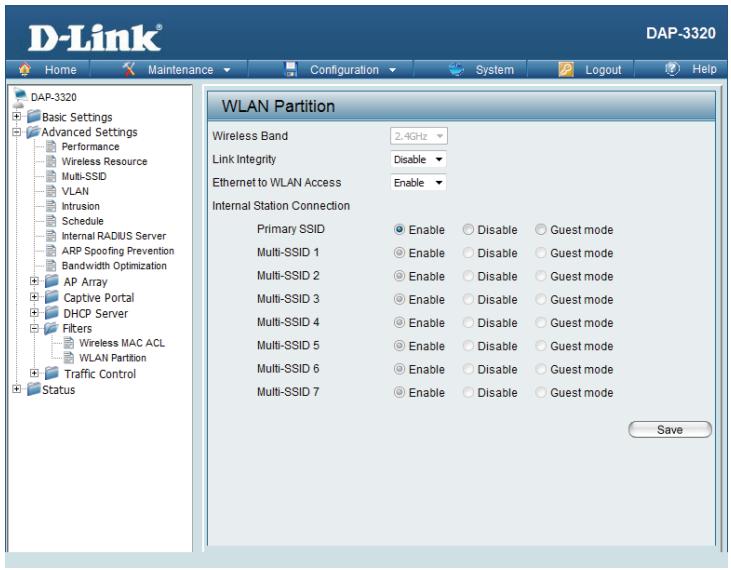
Task: Open the Wireless Band dropdown
Action: (x=419, y=136)
